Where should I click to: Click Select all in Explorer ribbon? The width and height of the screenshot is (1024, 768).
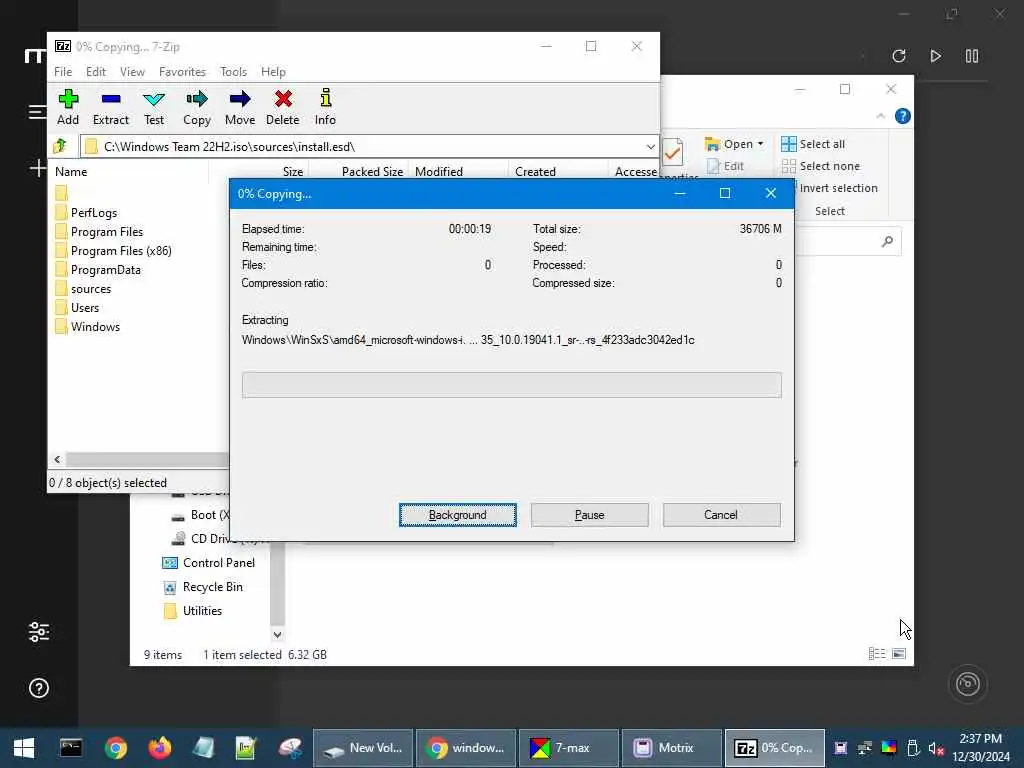(x=813, y=144)
